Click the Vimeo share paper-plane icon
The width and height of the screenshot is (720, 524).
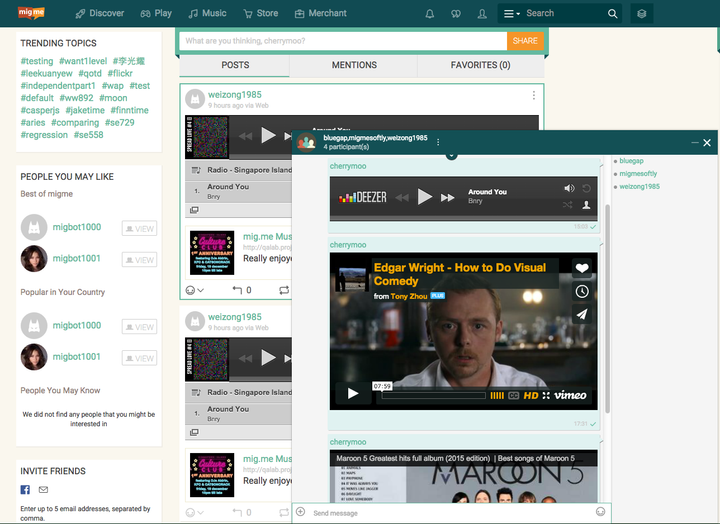(582, 314)
